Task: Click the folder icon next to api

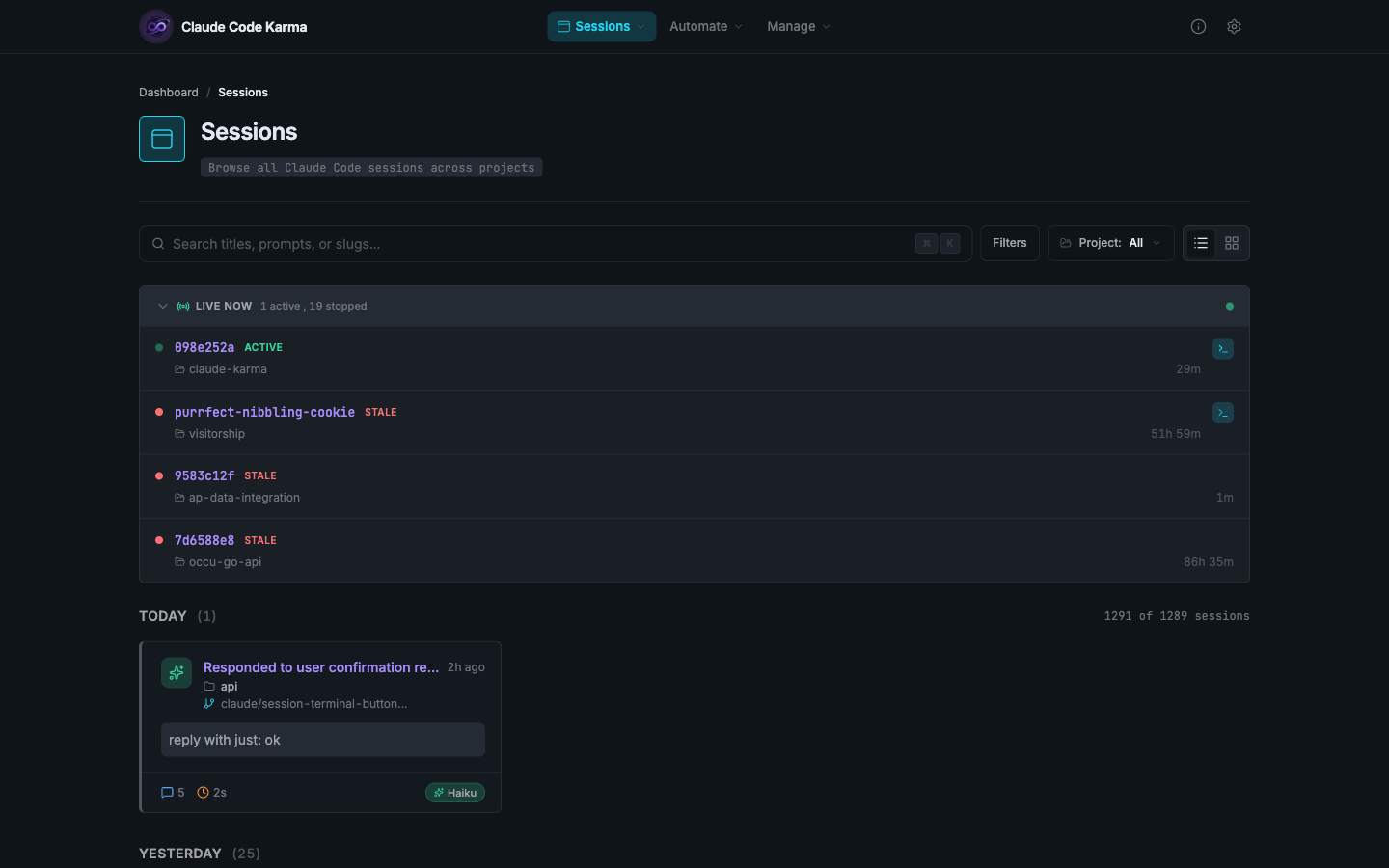Action: pos(209,687)
